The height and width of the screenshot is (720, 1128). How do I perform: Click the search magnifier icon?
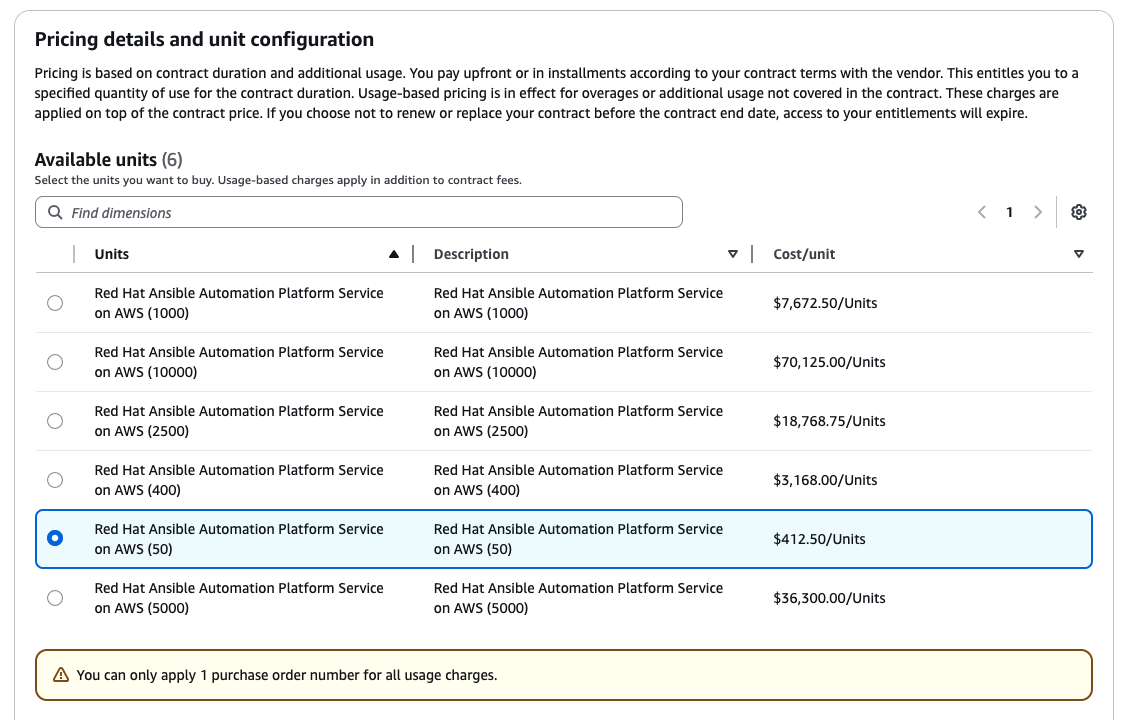55,212
